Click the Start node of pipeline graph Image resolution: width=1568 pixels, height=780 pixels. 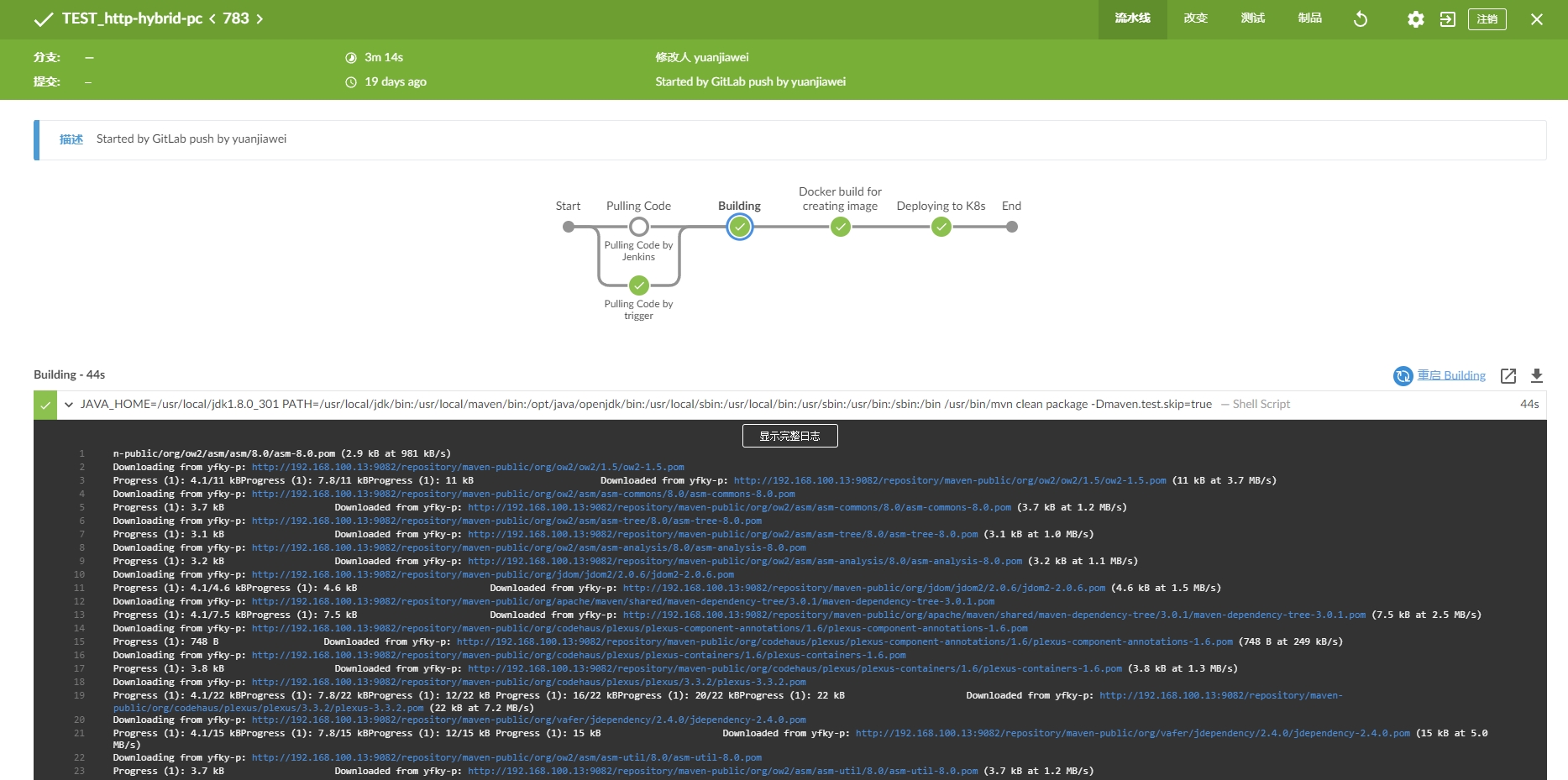569,227
